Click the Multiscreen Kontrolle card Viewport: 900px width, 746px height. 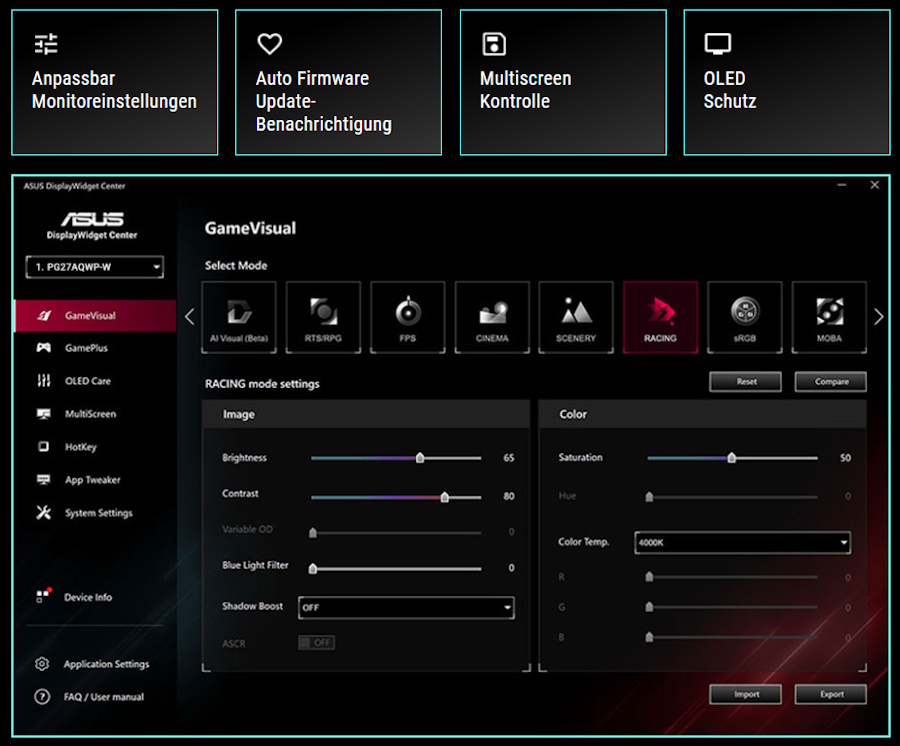pyautogui.click(x=563, y=82)
